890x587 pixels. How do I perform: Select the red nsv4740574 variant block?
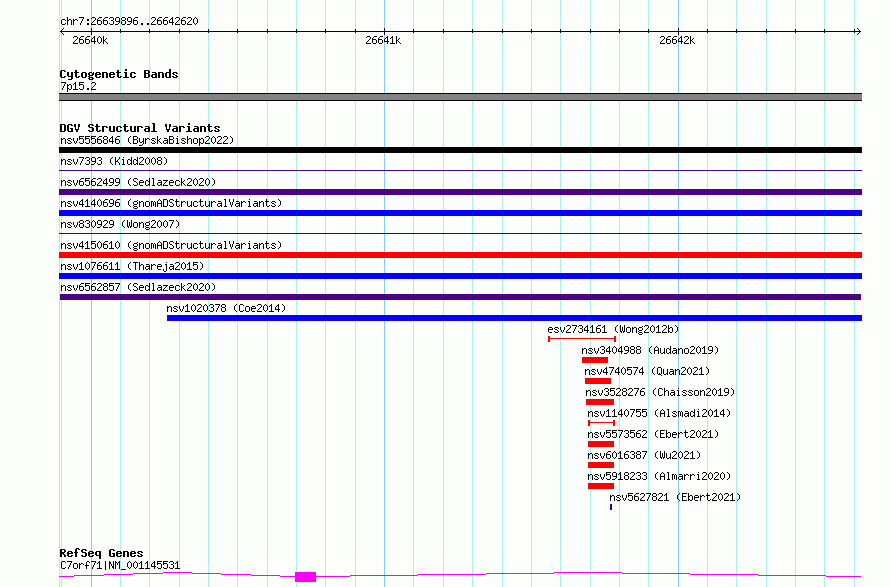598,381
